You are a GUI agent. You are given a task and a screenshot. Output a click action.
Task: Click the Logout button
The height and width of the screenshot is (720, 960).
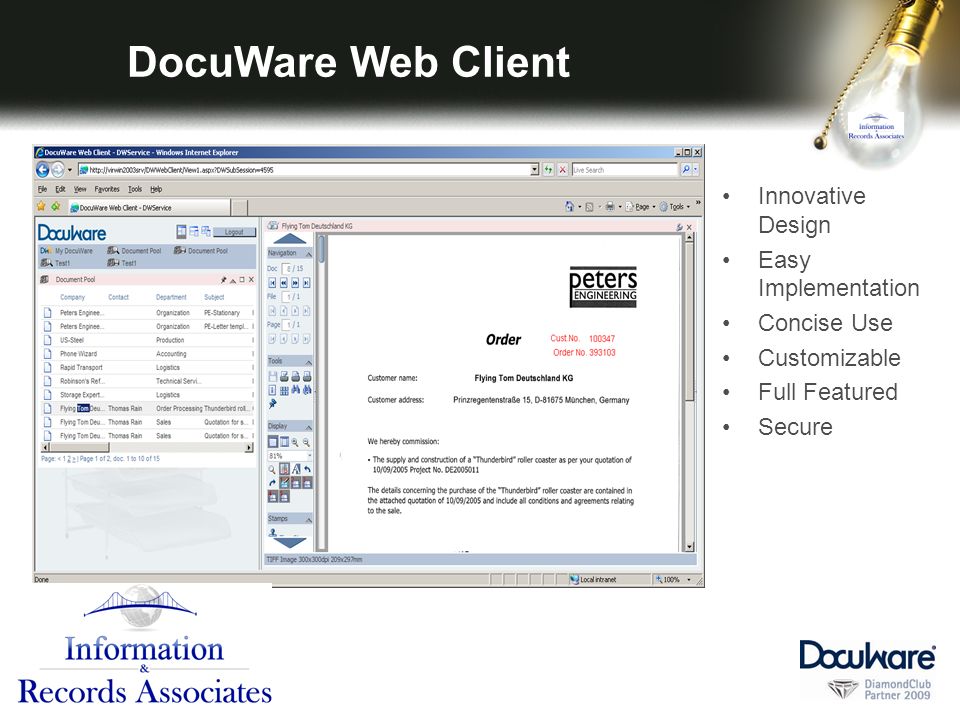(234, 232)
